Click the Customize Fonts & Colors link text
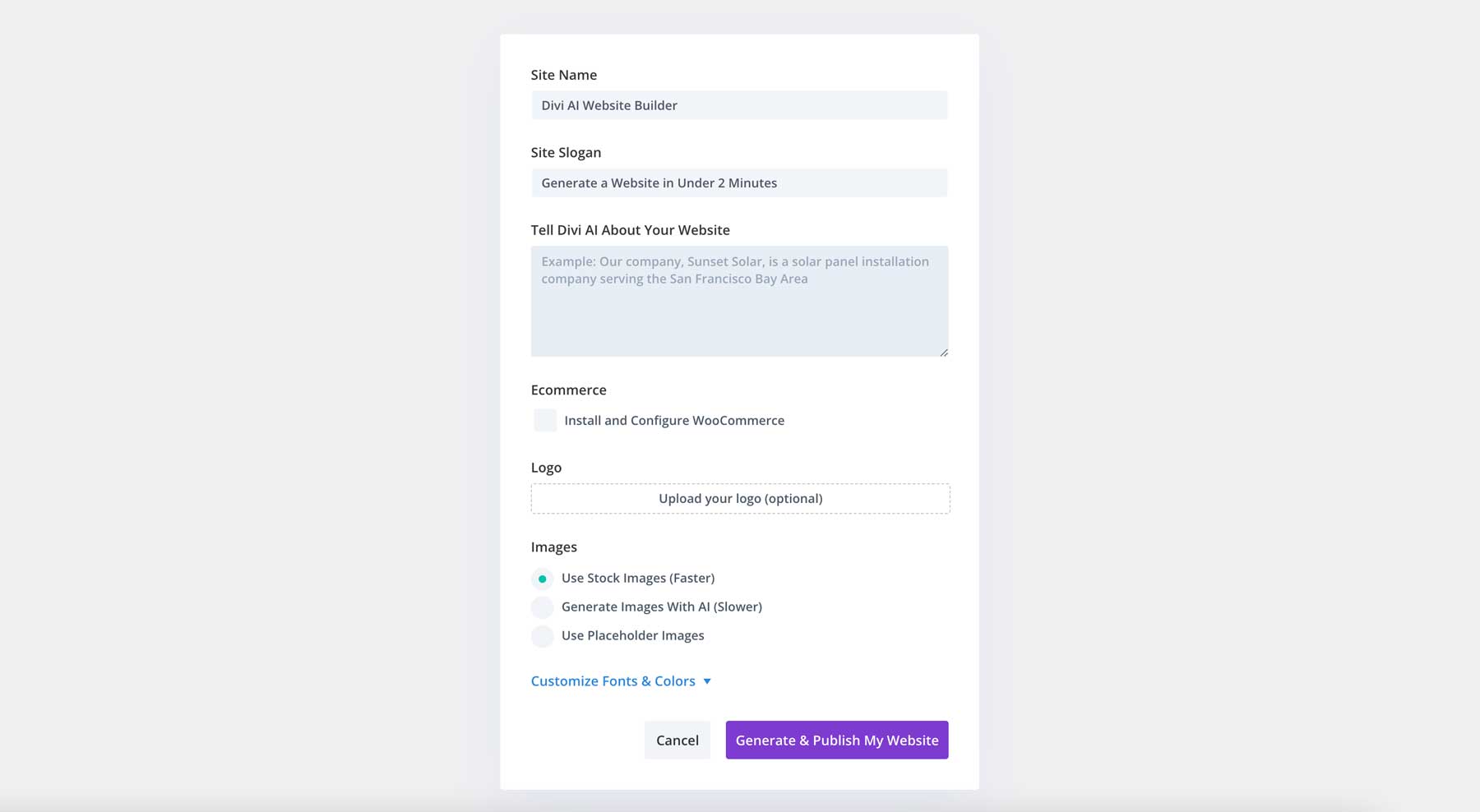 coord(612,681)
